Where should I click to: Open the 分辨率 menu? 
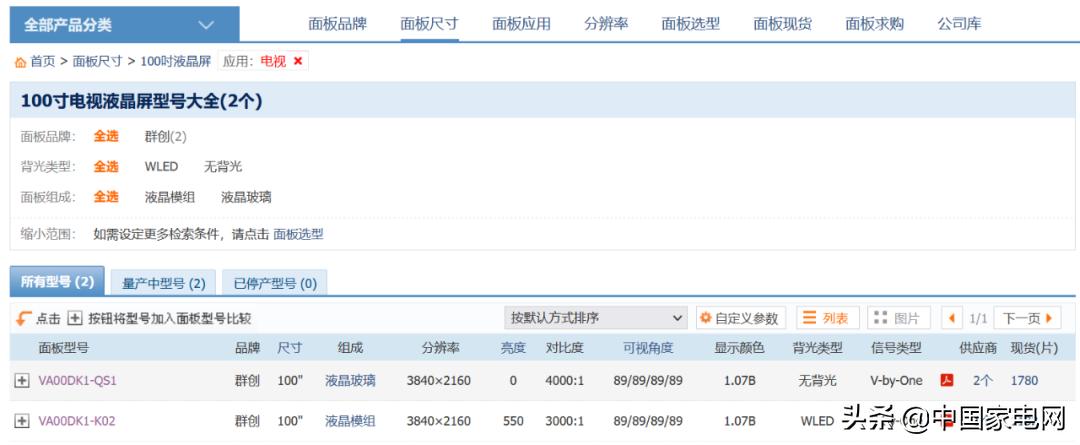(x=606, y=24)
